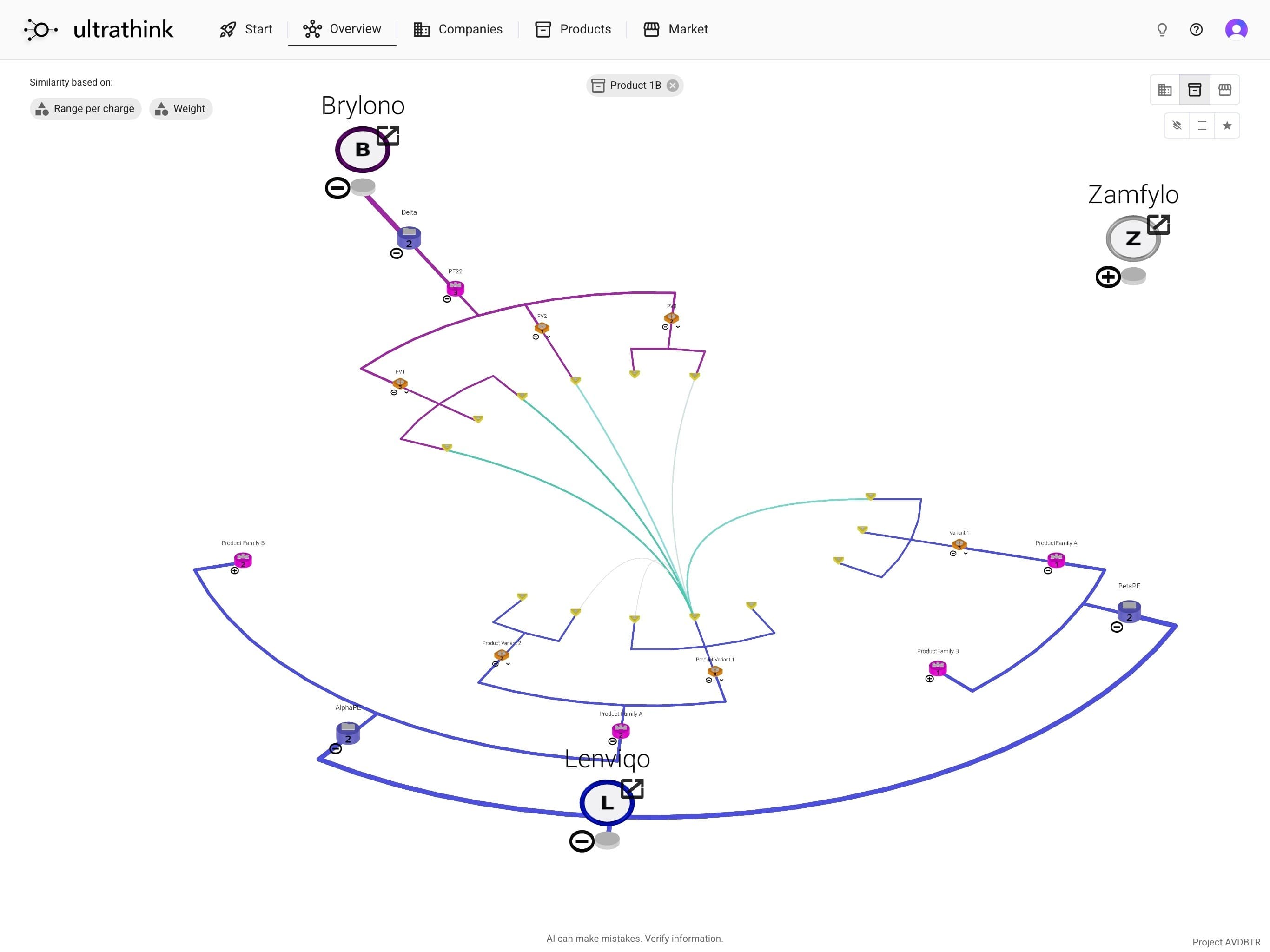Click the Delta node in the graph
The height and width of the screenshot is (952, 1270).
(410, 237)
